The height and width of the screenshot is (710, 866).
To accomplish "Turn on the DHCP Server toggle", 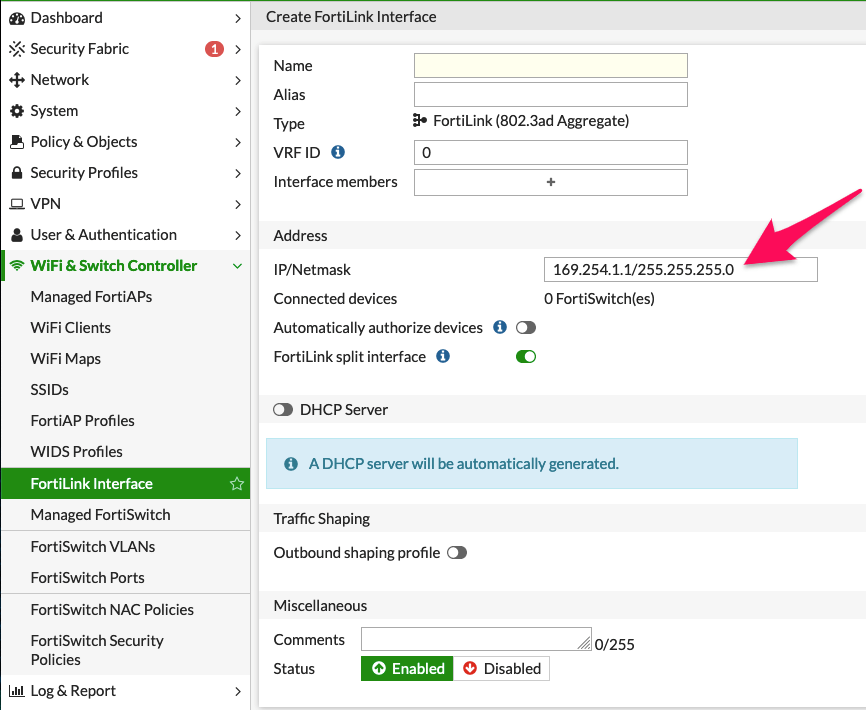I will pos(283,409).
